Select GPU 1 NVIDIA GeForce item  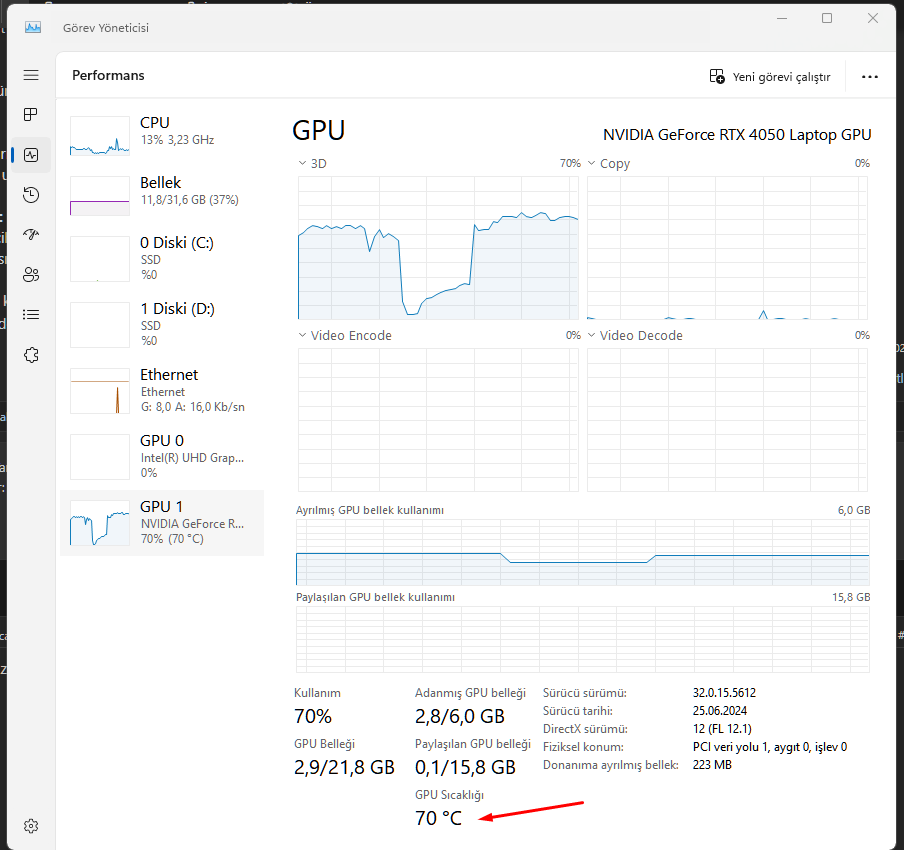coord(162,522)
